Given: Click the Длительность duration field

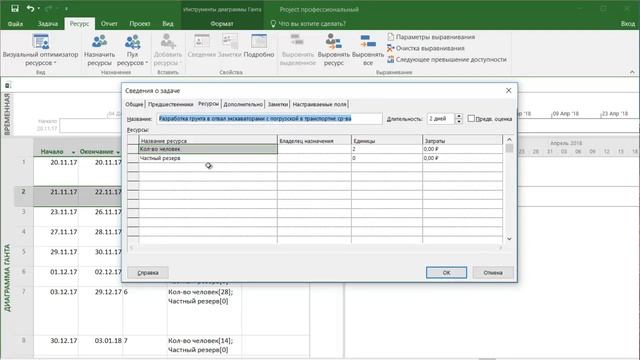Looking at the screenshot, I should click(440, 119).
